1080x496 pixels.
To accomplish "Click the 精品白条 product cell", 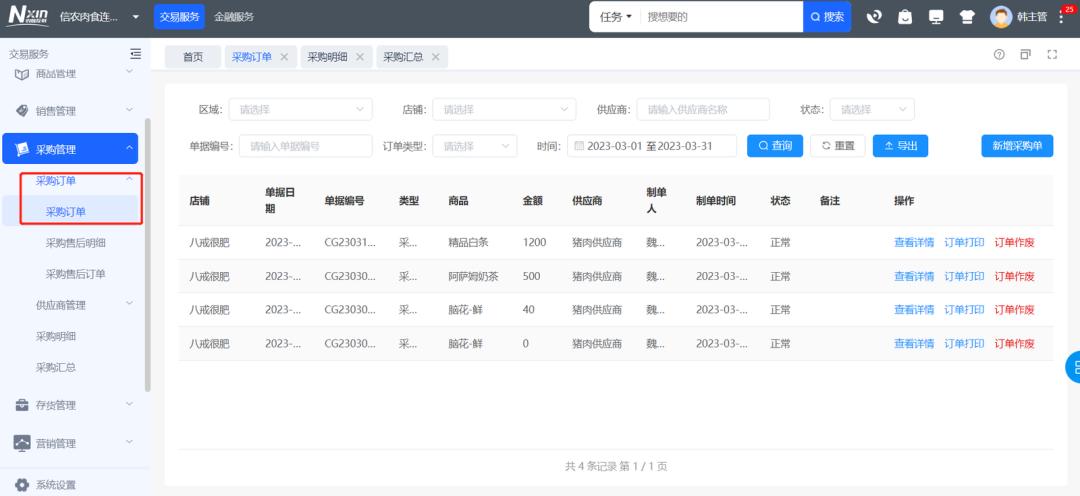I will pos(468,242).
